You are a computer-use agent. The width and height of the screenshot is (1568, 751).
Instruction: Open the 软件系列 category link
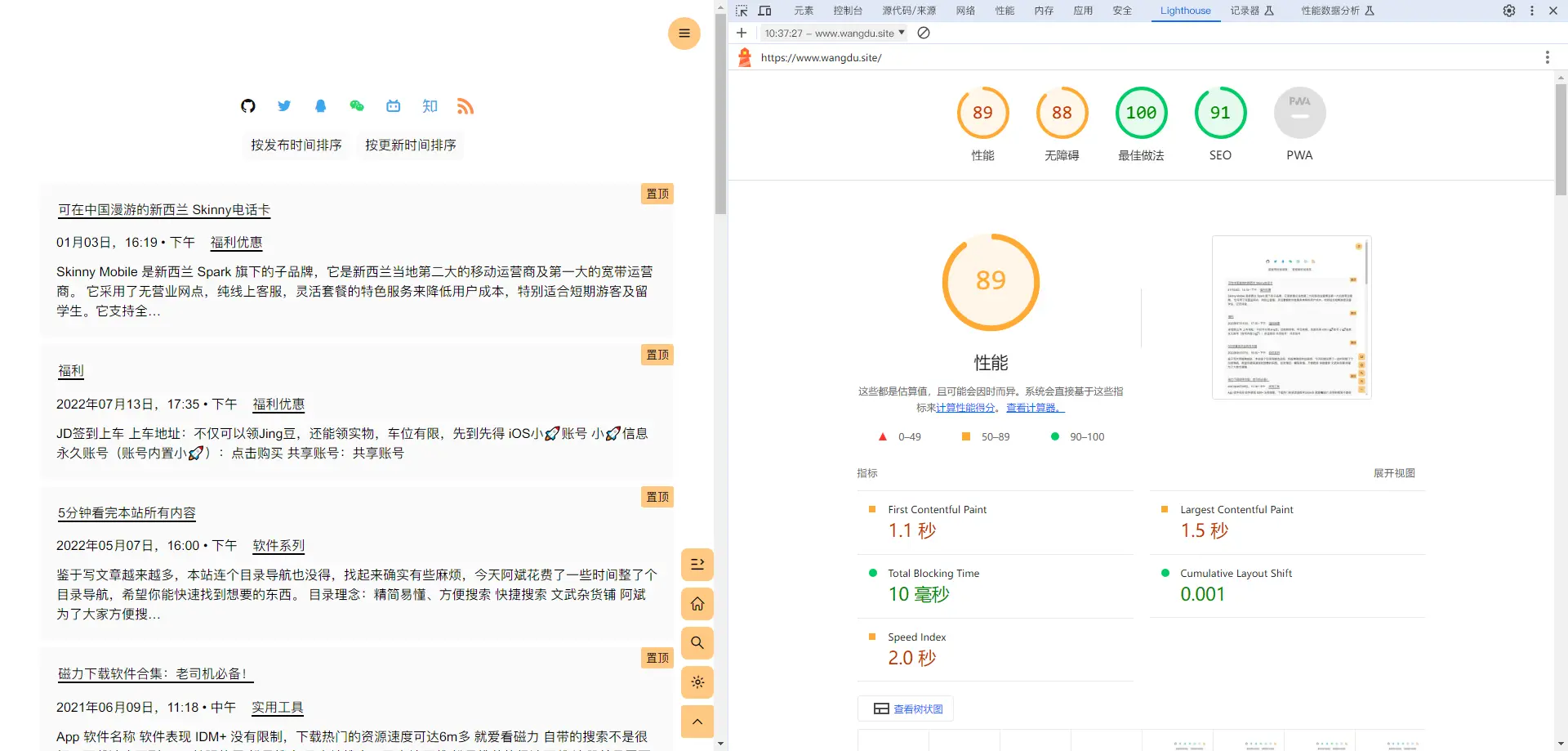(278, 546)
